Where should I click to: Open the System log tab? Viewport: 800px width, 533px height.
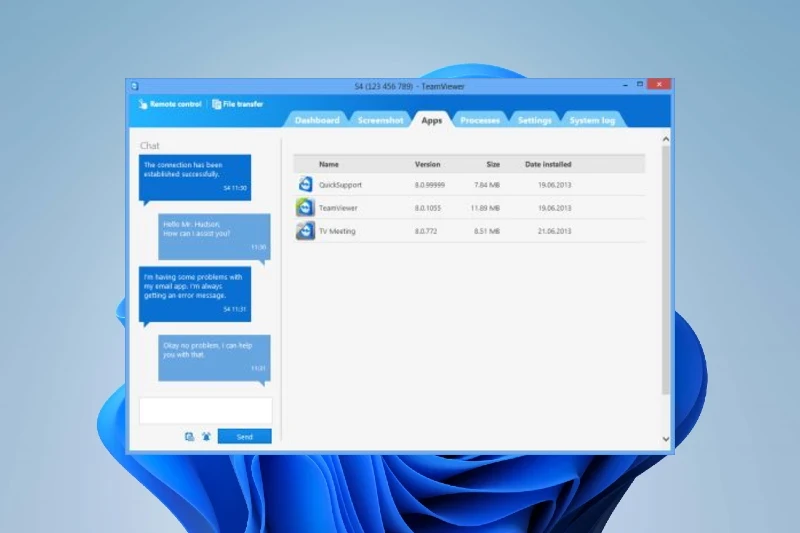tap(592, 120)
